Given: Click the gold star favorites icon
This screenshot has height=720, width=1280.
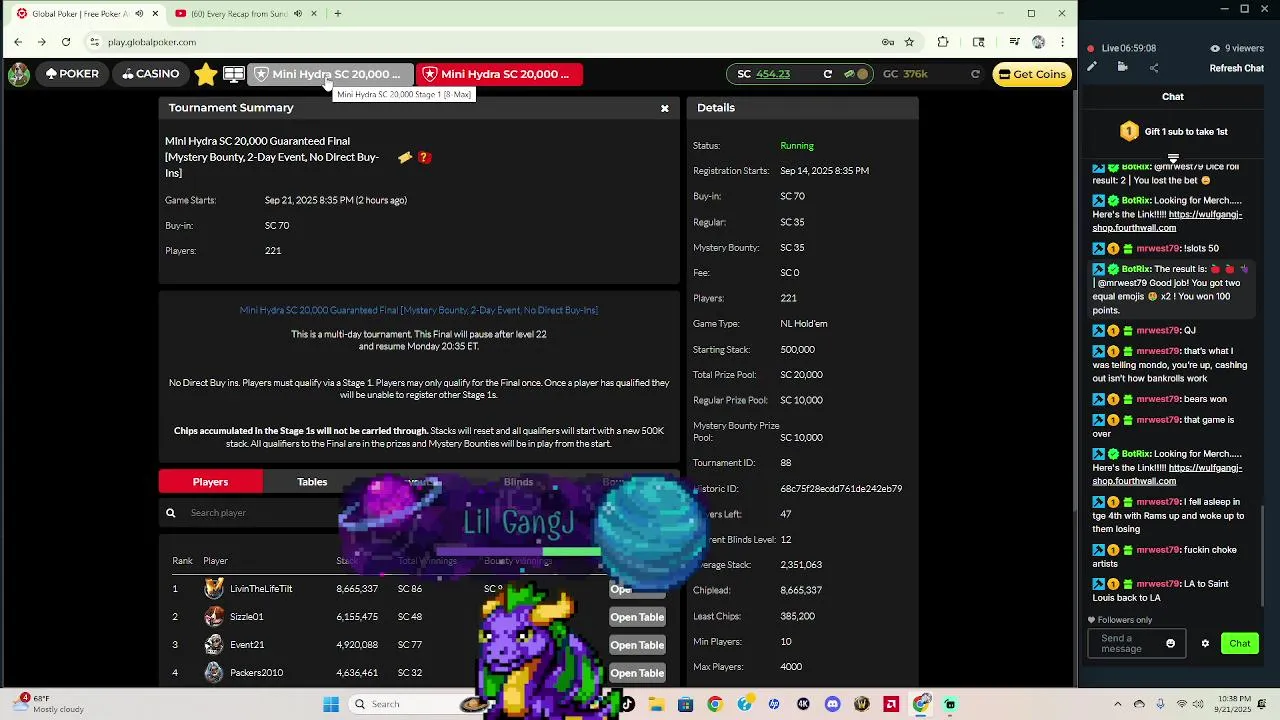Looking at the screenshot, I should click(206, 74).
